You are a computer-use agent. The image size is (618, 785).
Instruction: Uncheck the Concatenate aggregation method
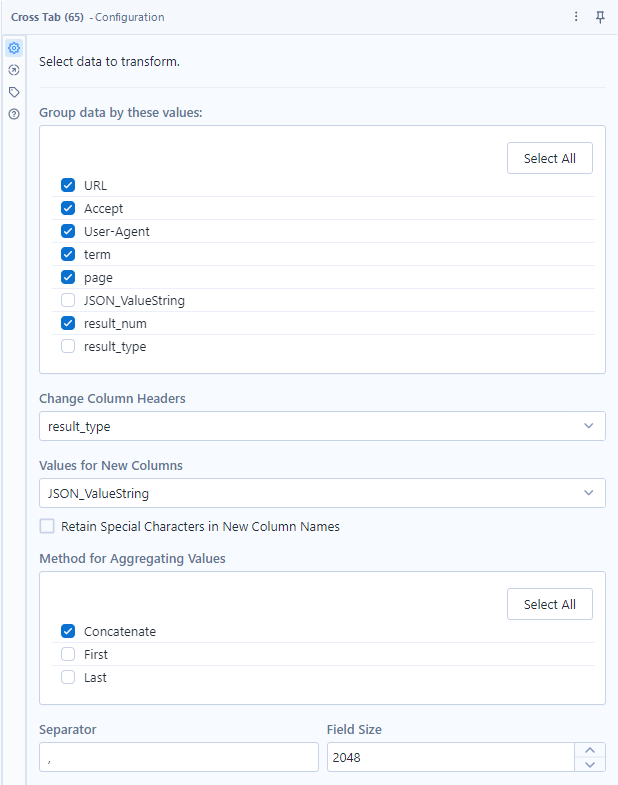(68, 631)
